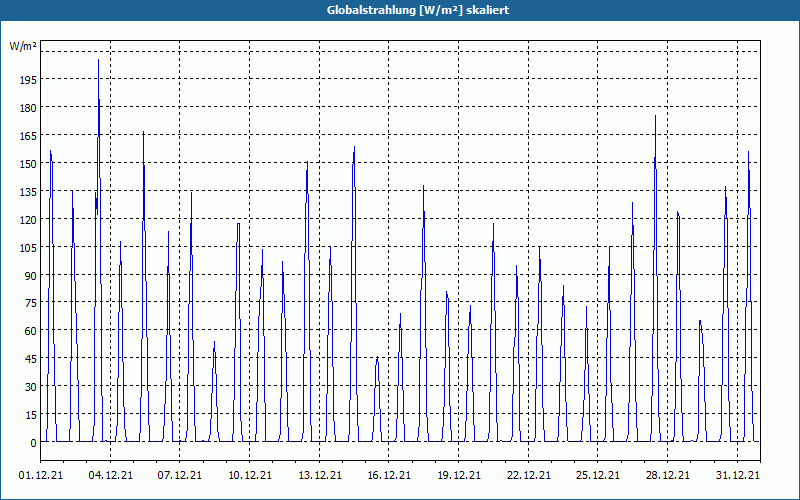The height and width of the screenshot is (500, 800).
Task: Click the date label 31.12.21
Action: click(738, 475)
